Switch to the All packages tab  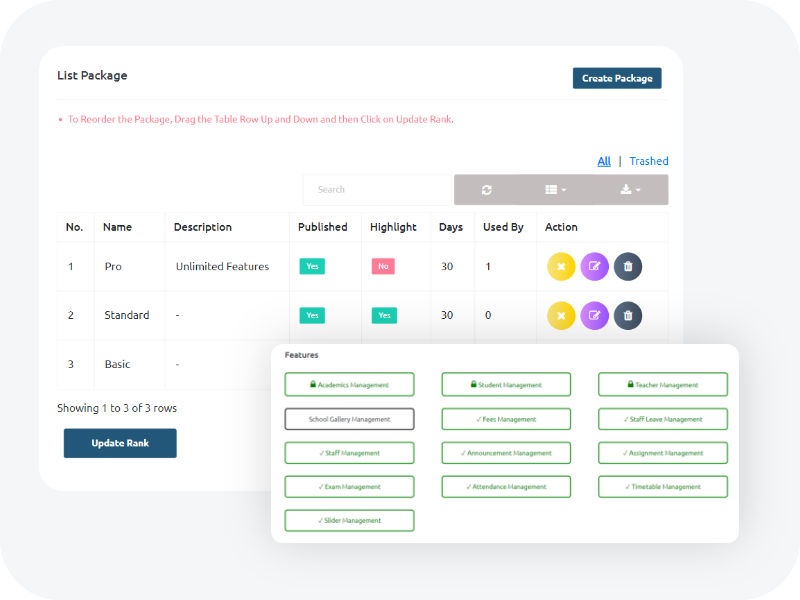(x=604, y=161)
